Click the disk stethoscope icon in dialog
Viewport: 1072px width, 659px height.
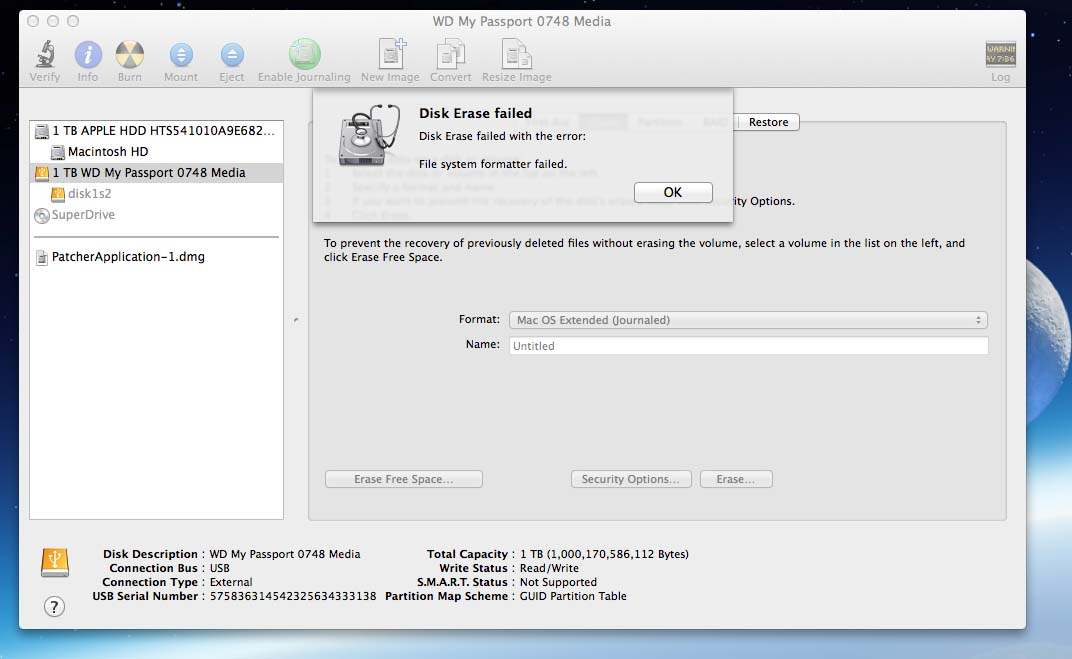point(369,135)
